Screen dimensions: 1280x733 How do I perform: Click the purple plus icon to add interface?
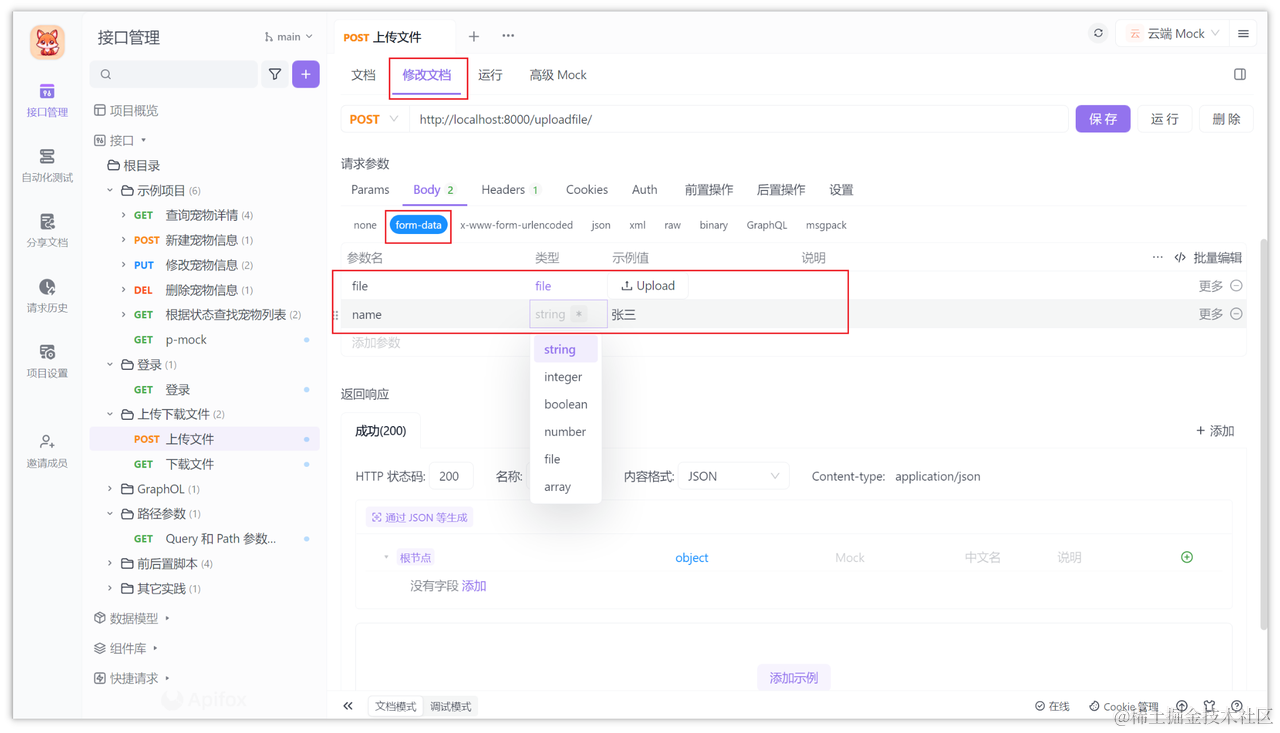305,74
